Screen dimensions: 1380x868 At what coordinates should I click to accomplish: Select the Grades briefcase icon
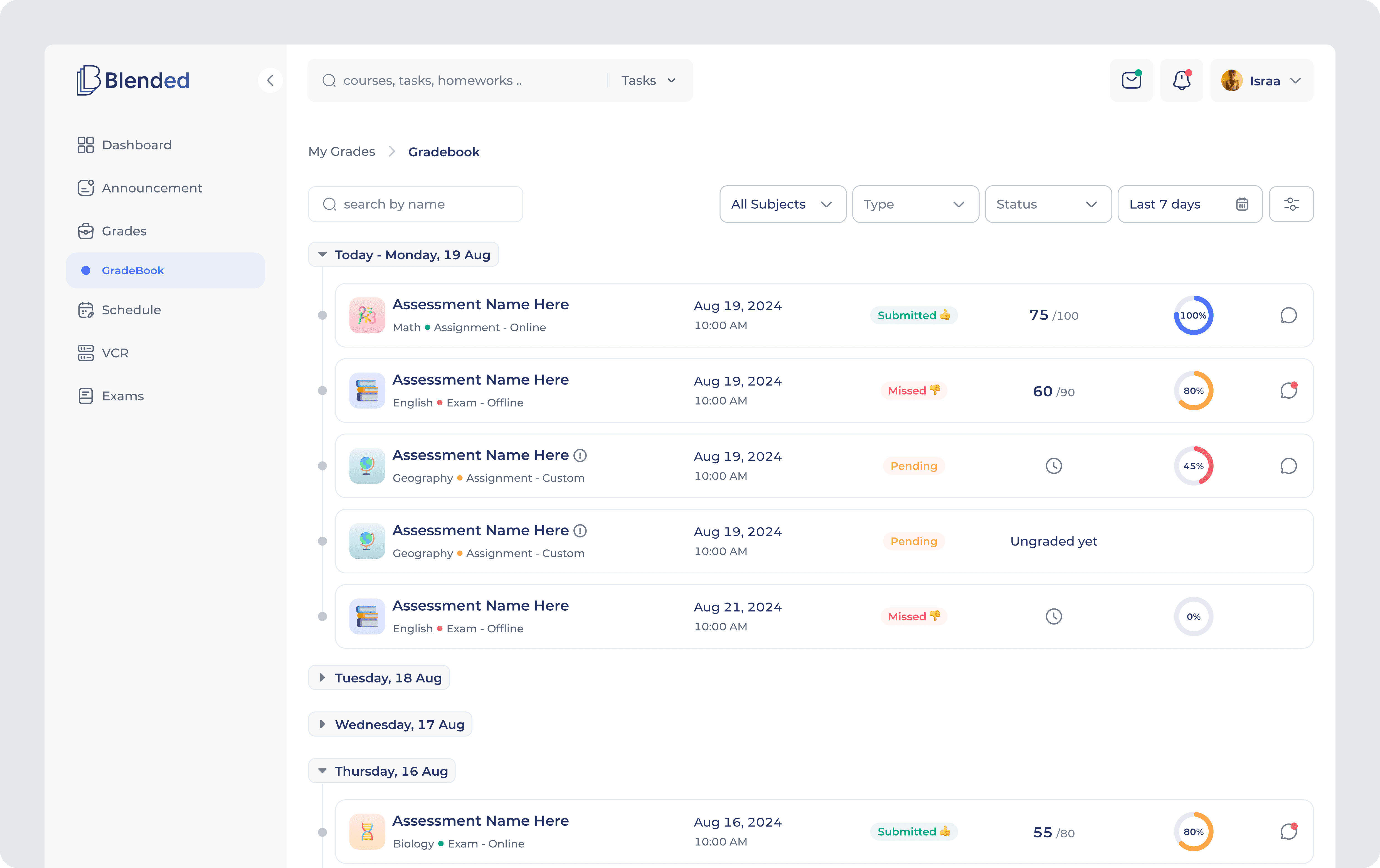[86, 230]
